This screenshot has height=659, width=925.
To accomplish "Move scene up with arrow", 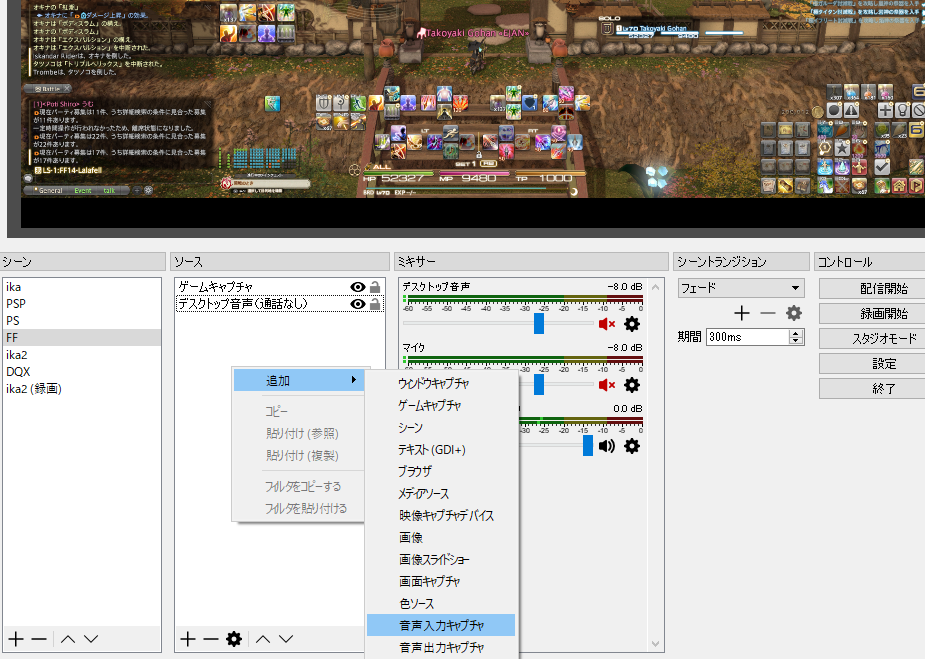I will coord(68,639).
